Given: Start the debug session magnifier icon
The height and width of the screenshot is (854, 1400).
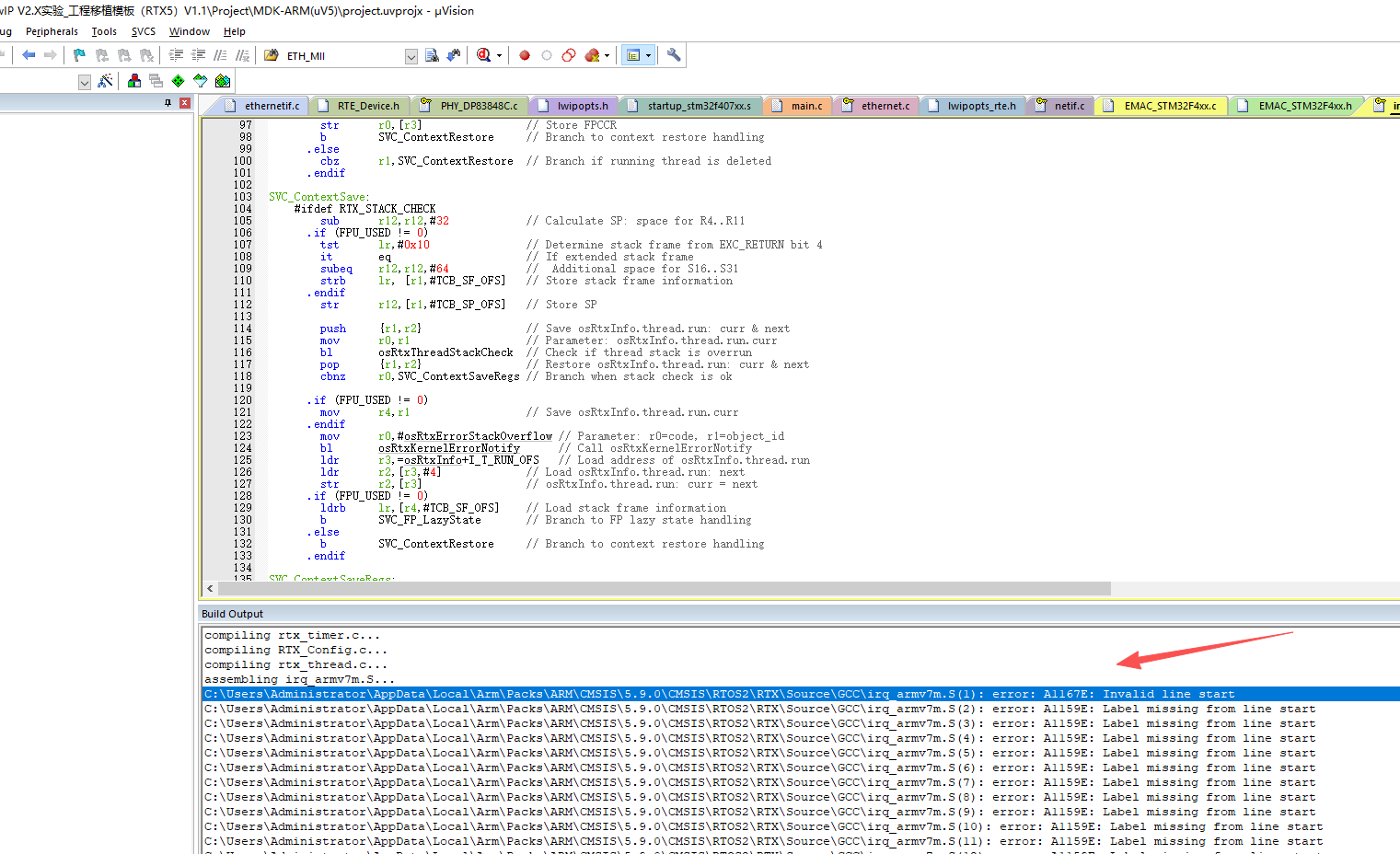Looking at the screenshot, I should click(484, 55).
